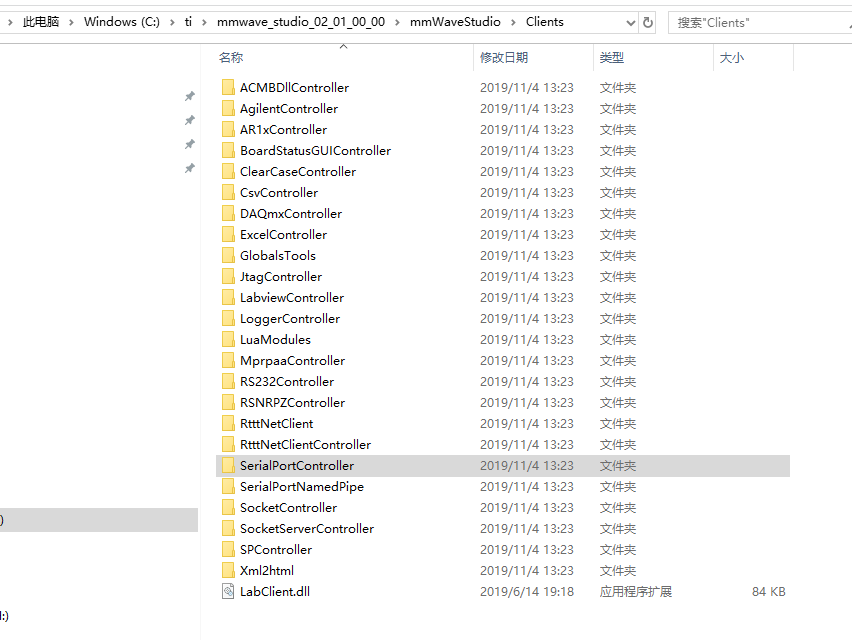This screenshot has height=640, width=852.
Task: Click the SocketServerController folder icon
Action: [228, 529]
